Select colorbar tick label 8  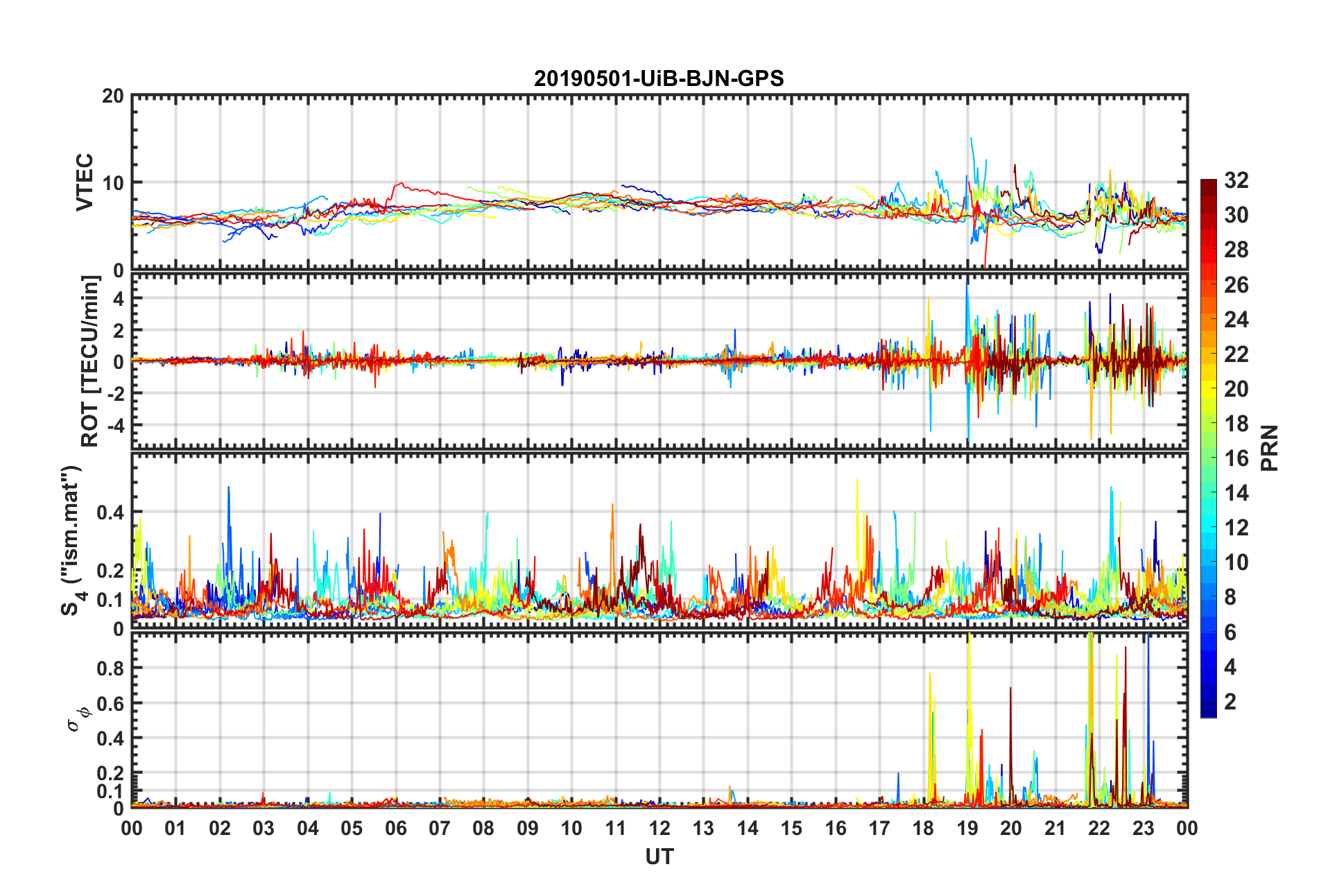1230,597
